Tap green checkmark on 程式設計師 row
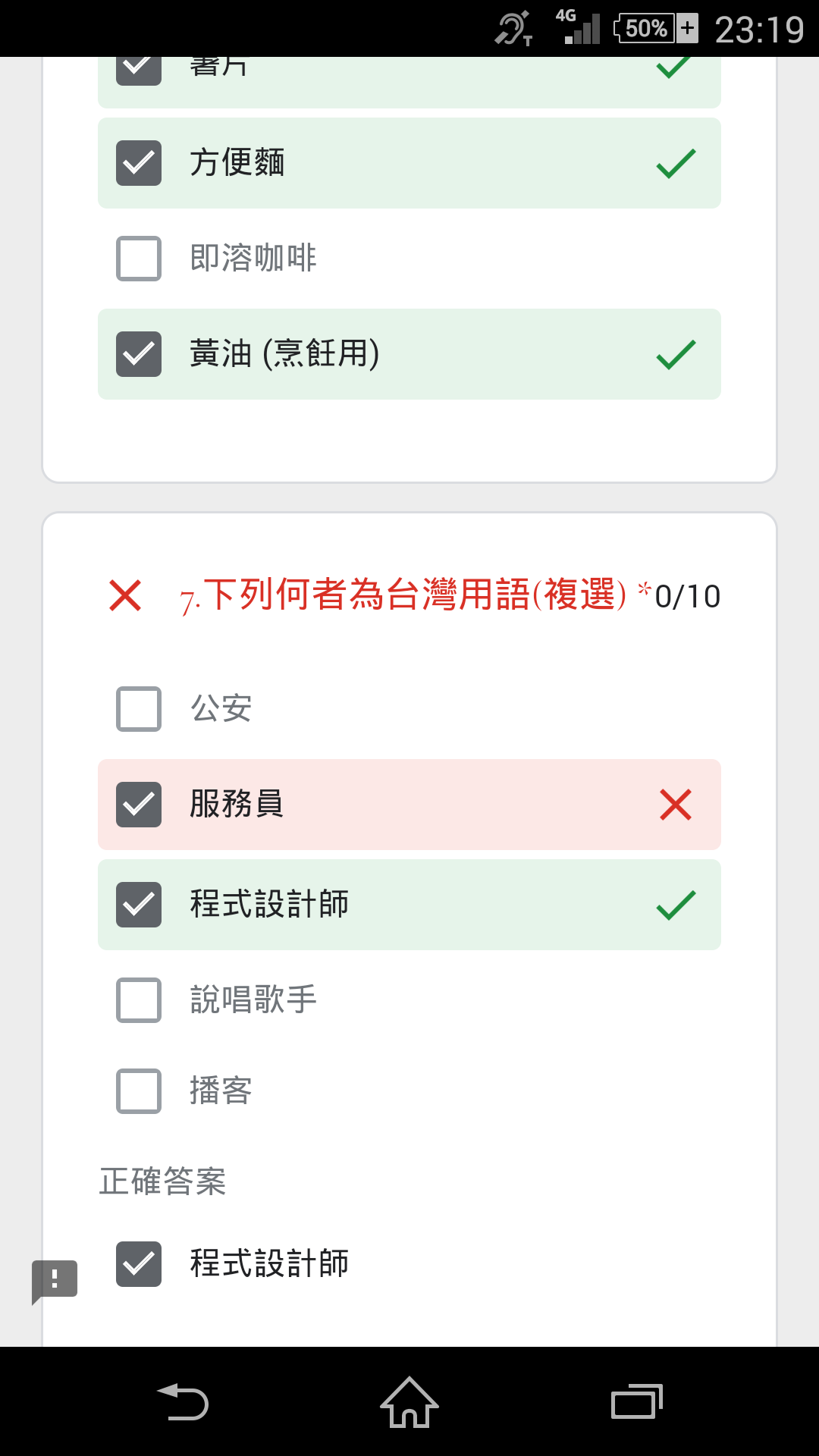The height and width of the screenshot is (1456, 819). pyautogui.click(x=676, y=905)
